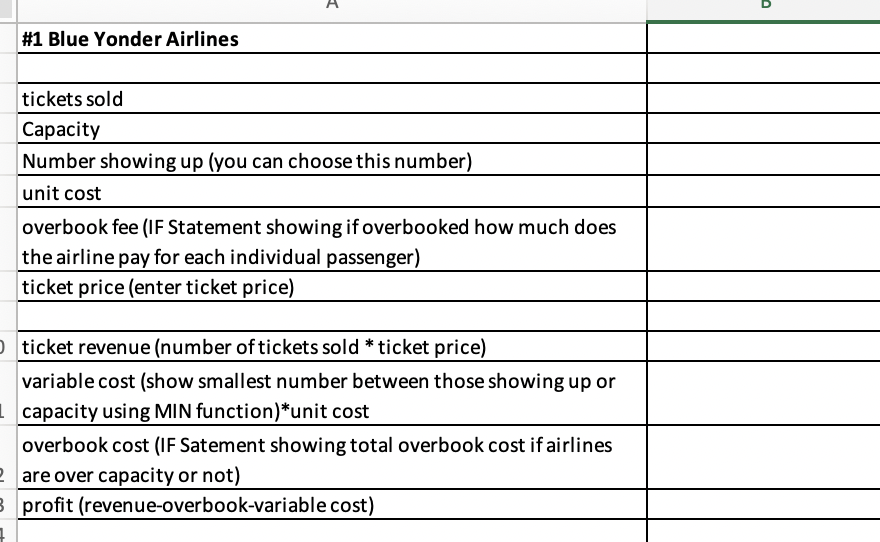This screenshot has height=542, width=880.
Task: Select the Blue Yonder Airlines title cell
Action: [x=332, y=39]
